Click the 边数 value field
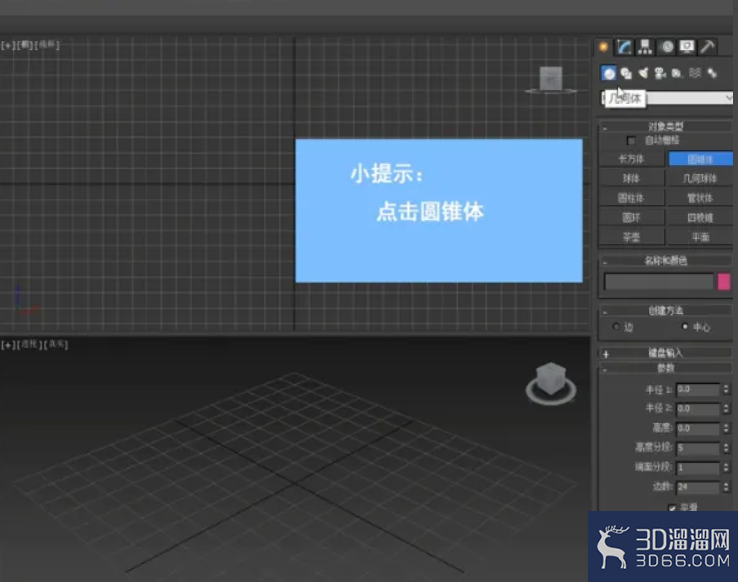The image size is (738, 582). [x=698, y=487]
